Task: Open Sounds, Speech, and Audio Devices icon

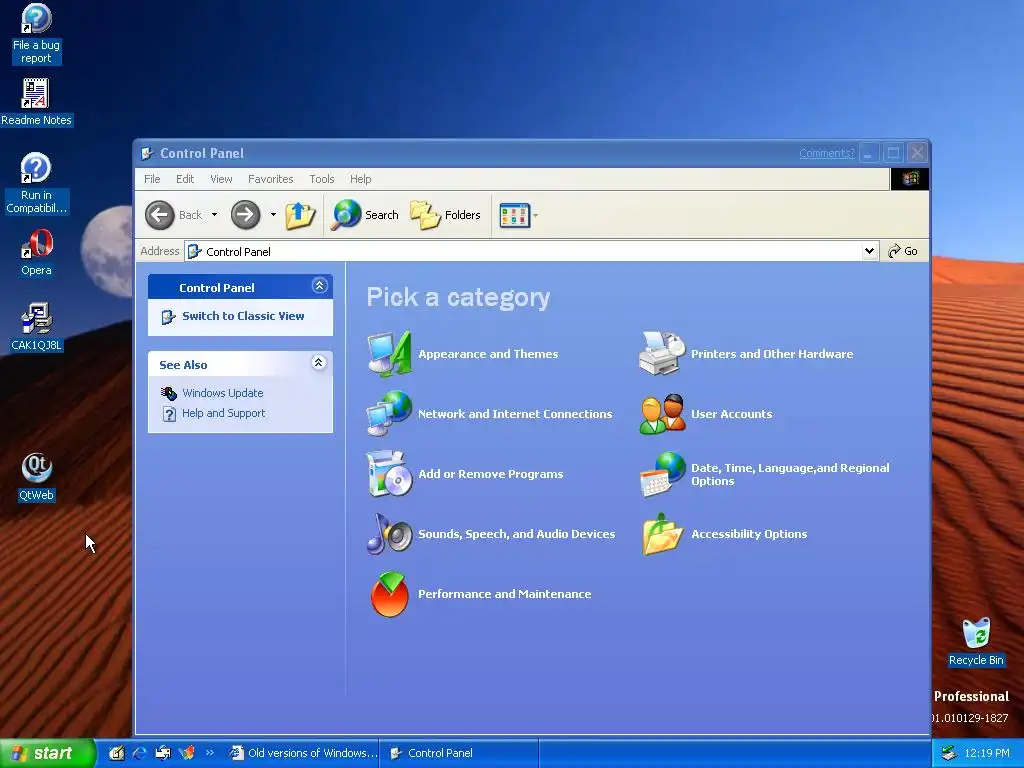Action: coord(390,534)
